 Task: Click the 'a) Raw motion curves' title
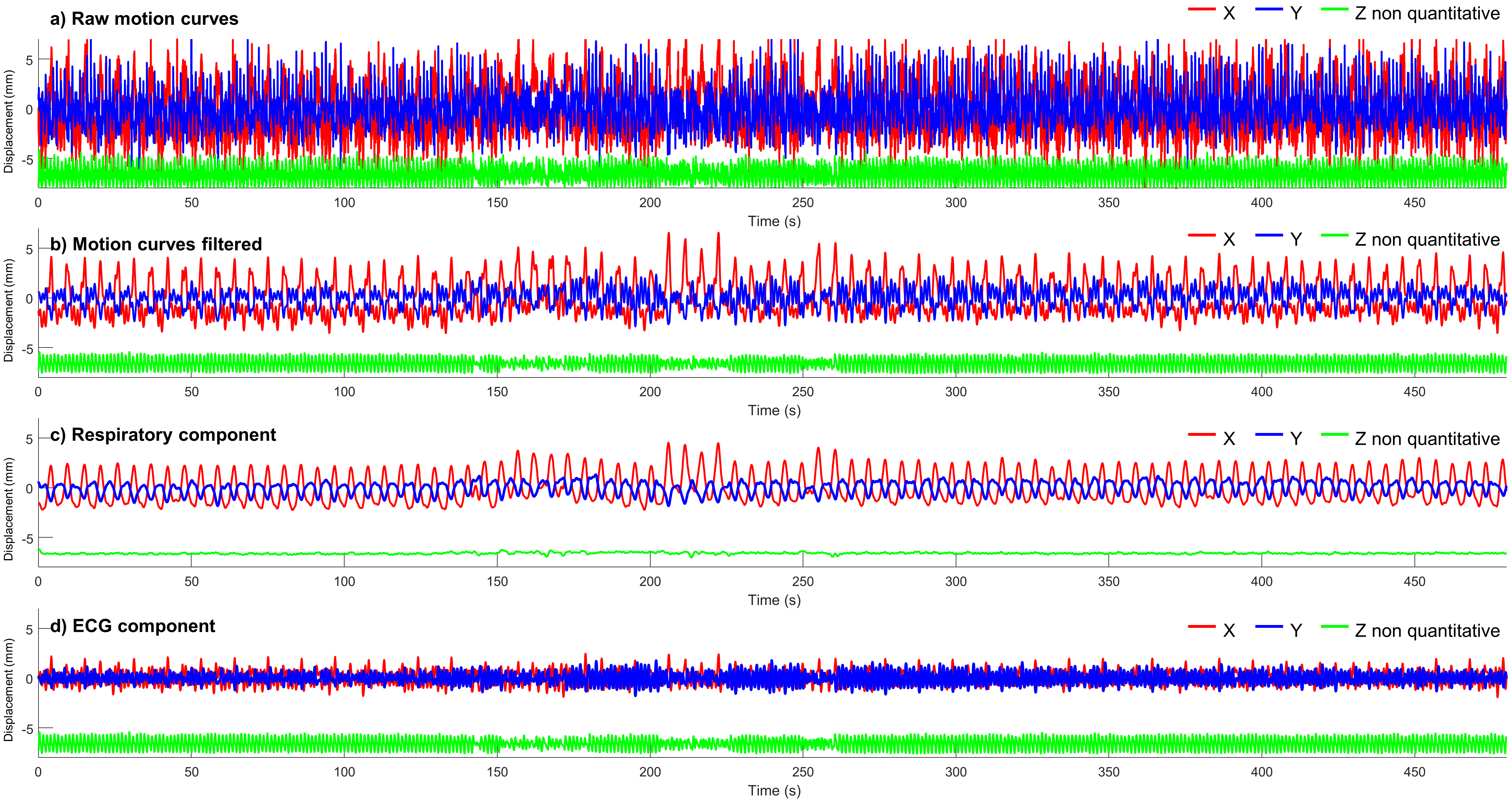[145, 19]
